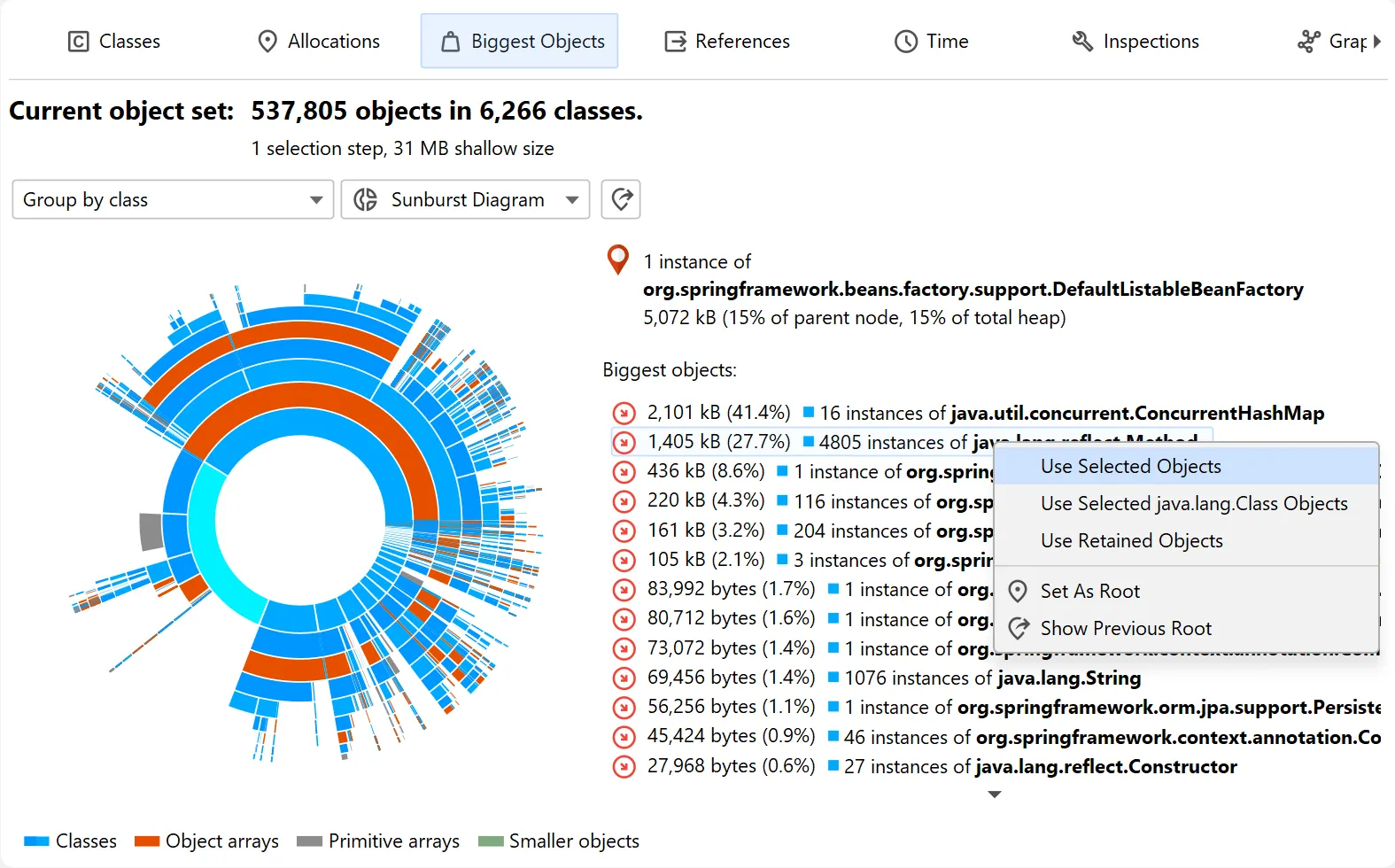Select the 1076 instances of java.lang.String row
The width and height of the screenshot is (1395, 868).
[x=991, y=678]
